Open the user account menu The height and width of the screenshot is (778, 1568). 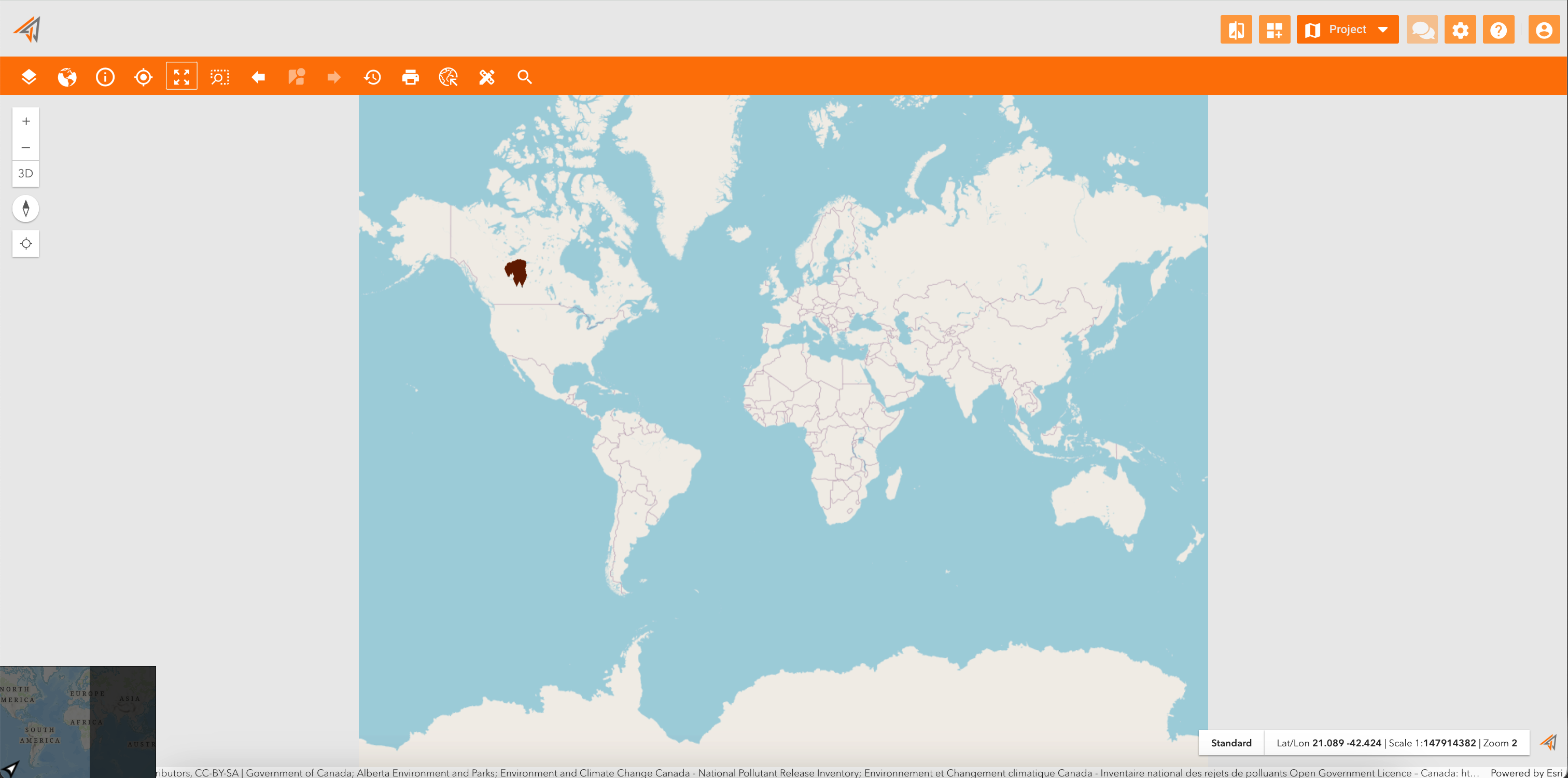click(x=1544, y=30)
